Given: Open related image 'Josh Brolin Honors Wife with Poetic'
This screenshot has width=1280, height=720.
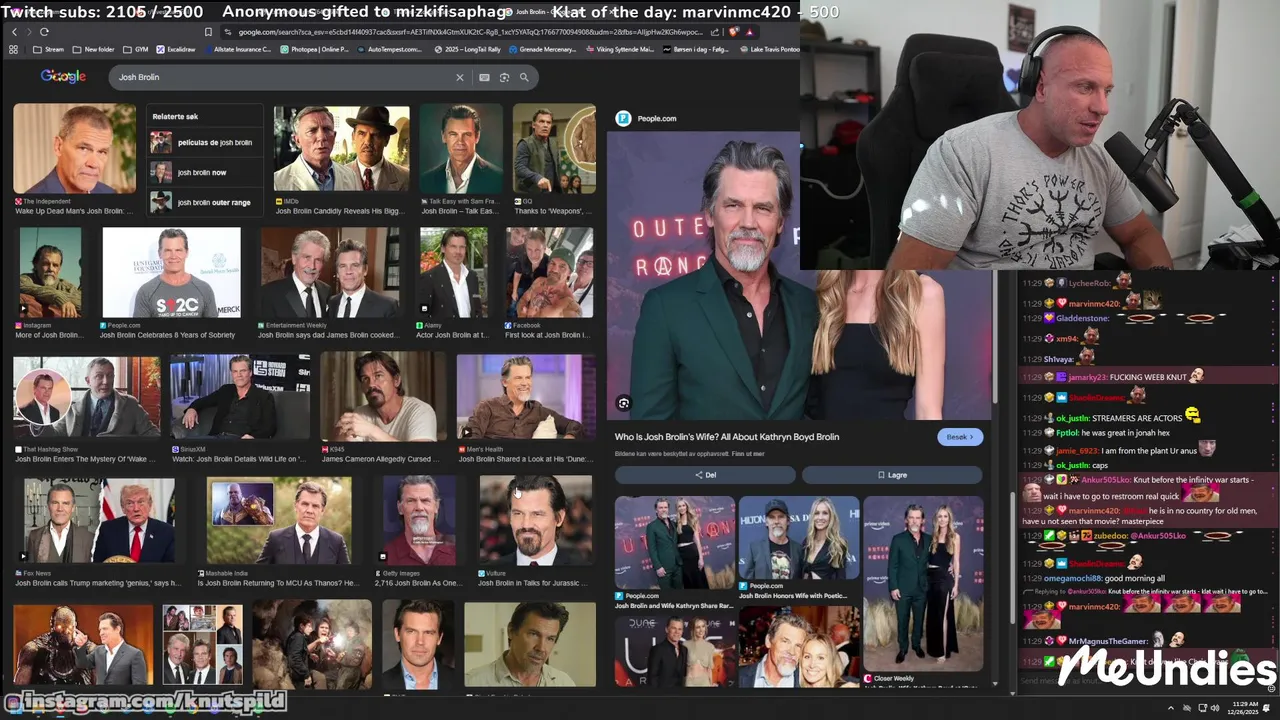Looking at the screenshot, I should tap(799, 538).
